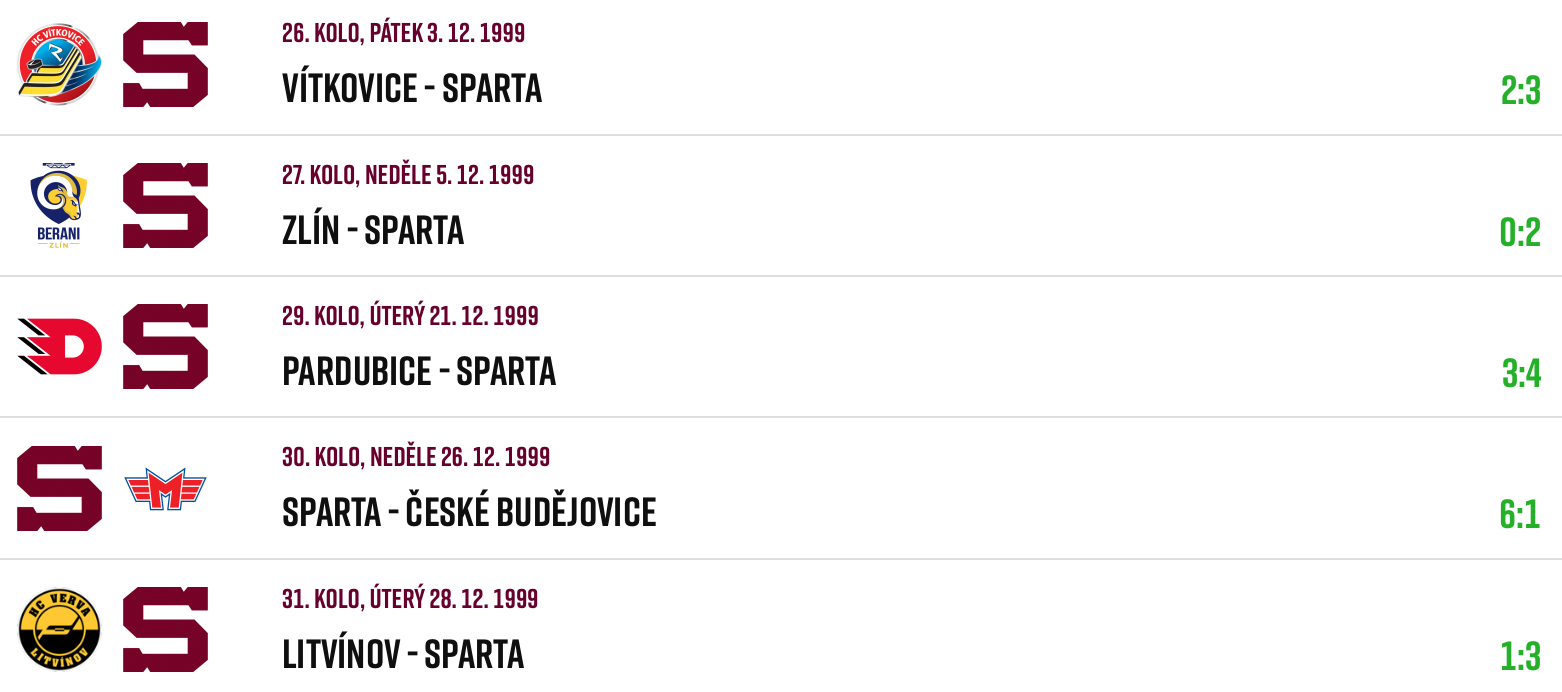1562x692 pixels.
Task: Click the 3:4 score result
Action: [1521, 374]
